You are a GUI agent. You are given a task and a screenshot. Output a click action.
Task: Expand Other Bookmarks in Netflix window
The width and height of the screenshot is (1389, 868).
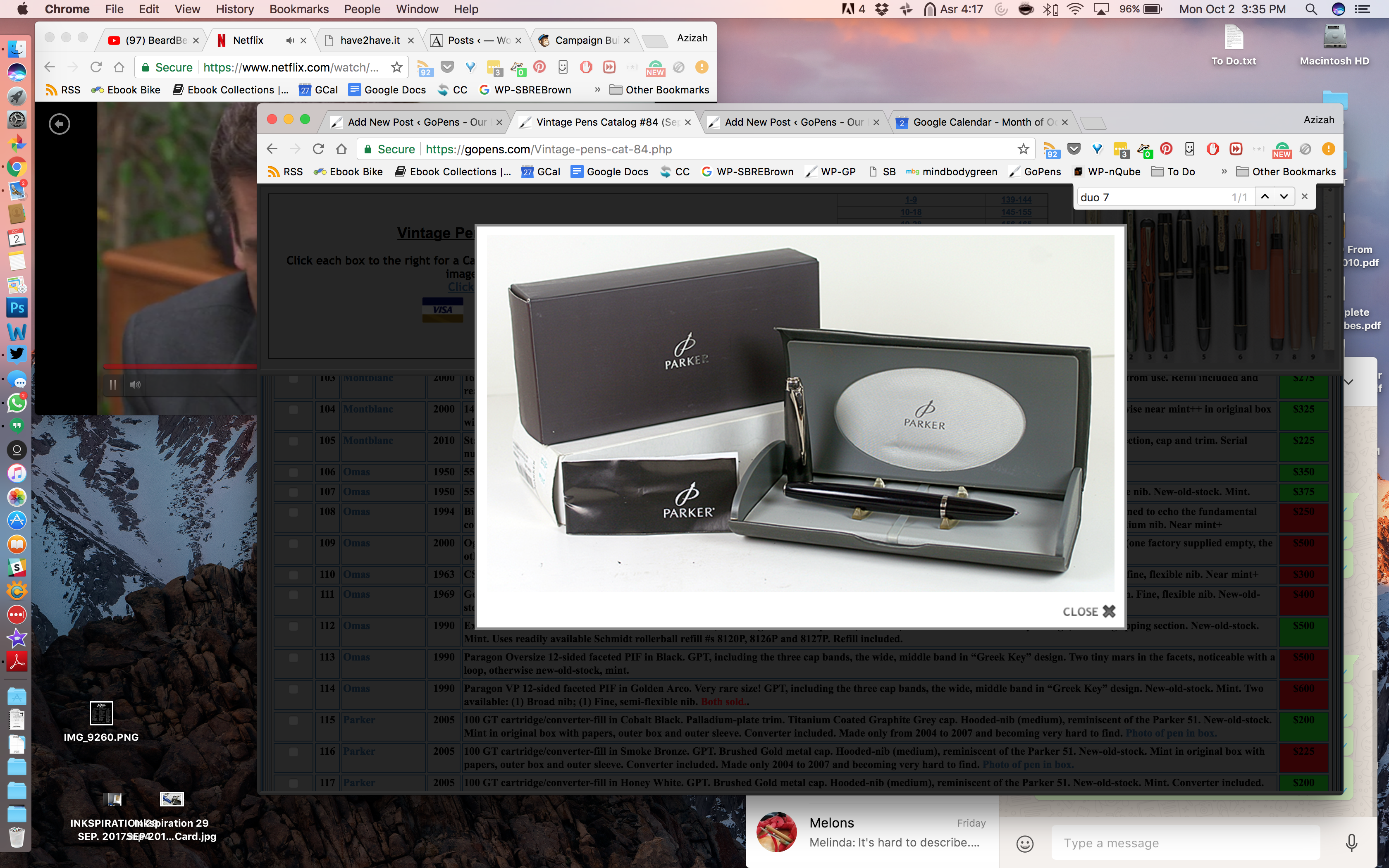pos(659,90)
